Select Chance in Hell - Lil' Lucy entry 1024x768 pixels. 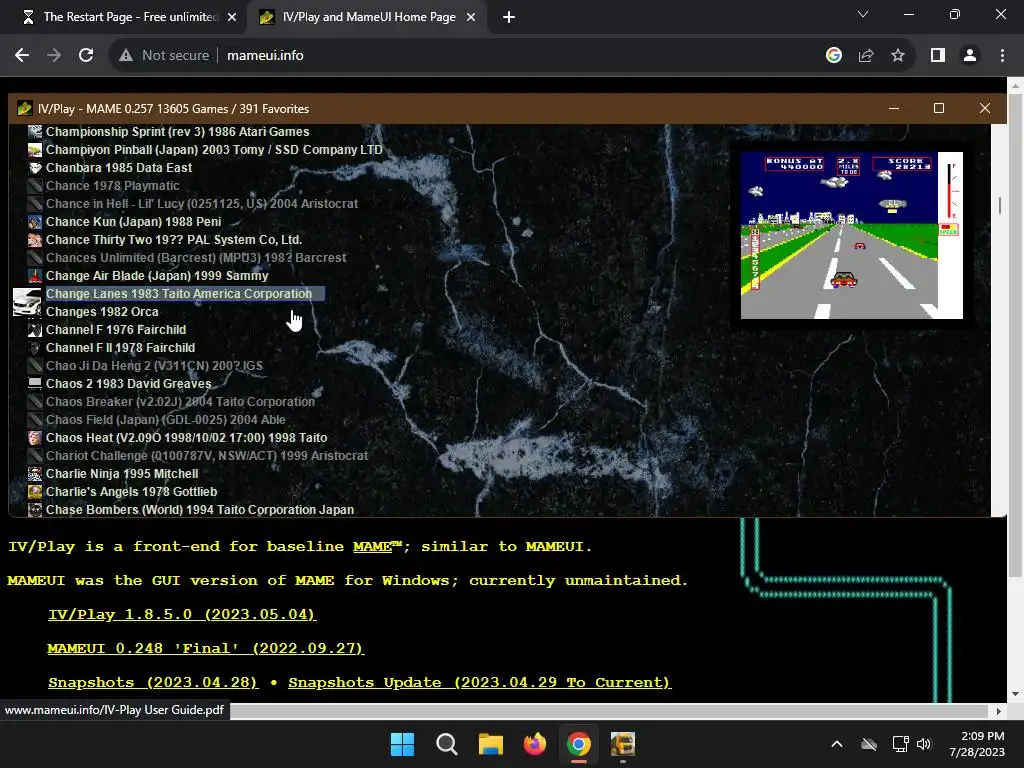click(202, 204)
